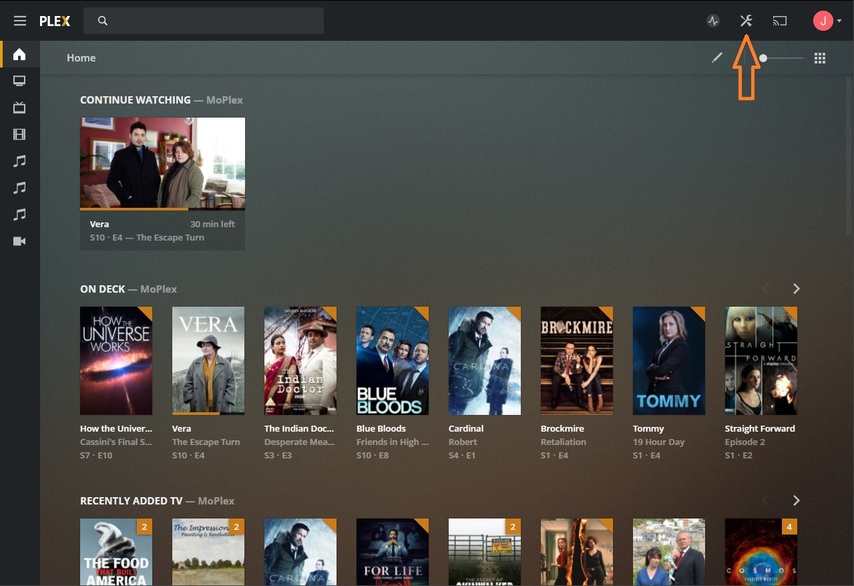Image resolution: width=854 pixels, height=586 pixels.
Task: Click 'Friends in High ...' episode text
Action: click(392, 442)
